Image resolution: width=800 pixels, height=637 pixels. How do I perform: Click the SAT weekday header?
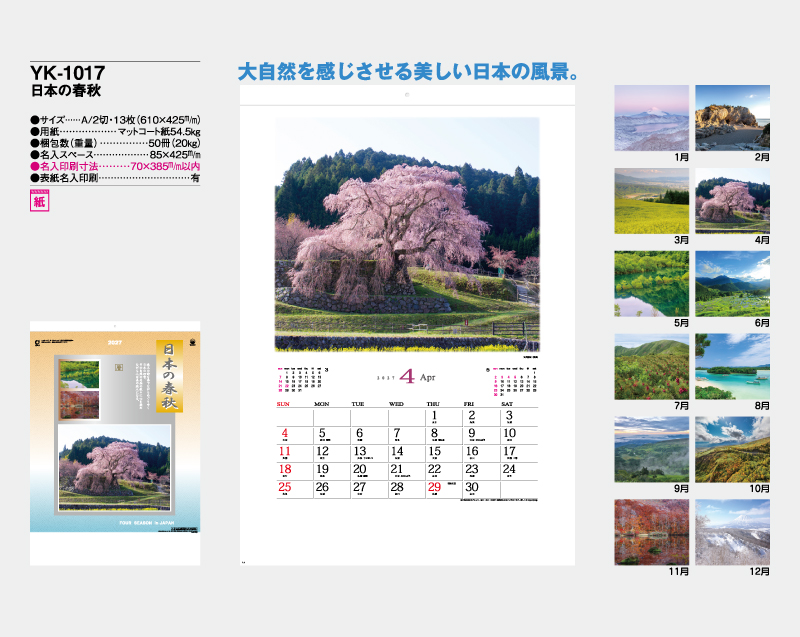pos(507,404)
